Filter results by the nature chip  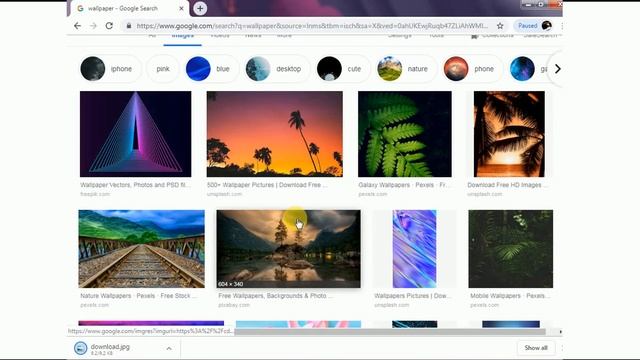(406, 69)
